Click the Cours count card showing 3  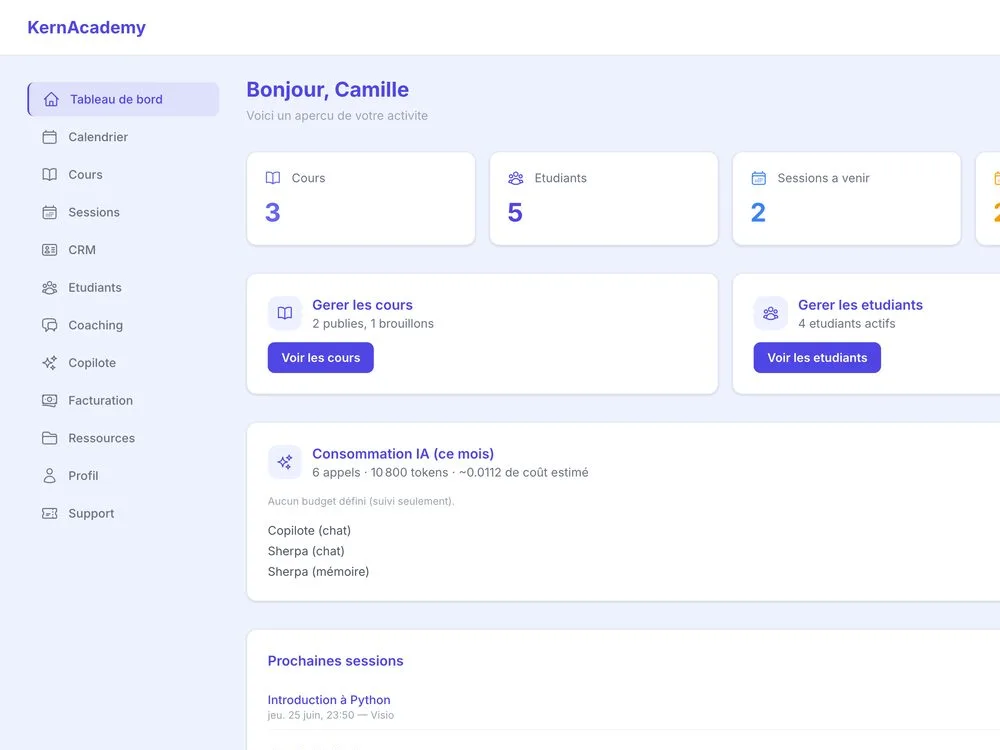coord(361,198)
